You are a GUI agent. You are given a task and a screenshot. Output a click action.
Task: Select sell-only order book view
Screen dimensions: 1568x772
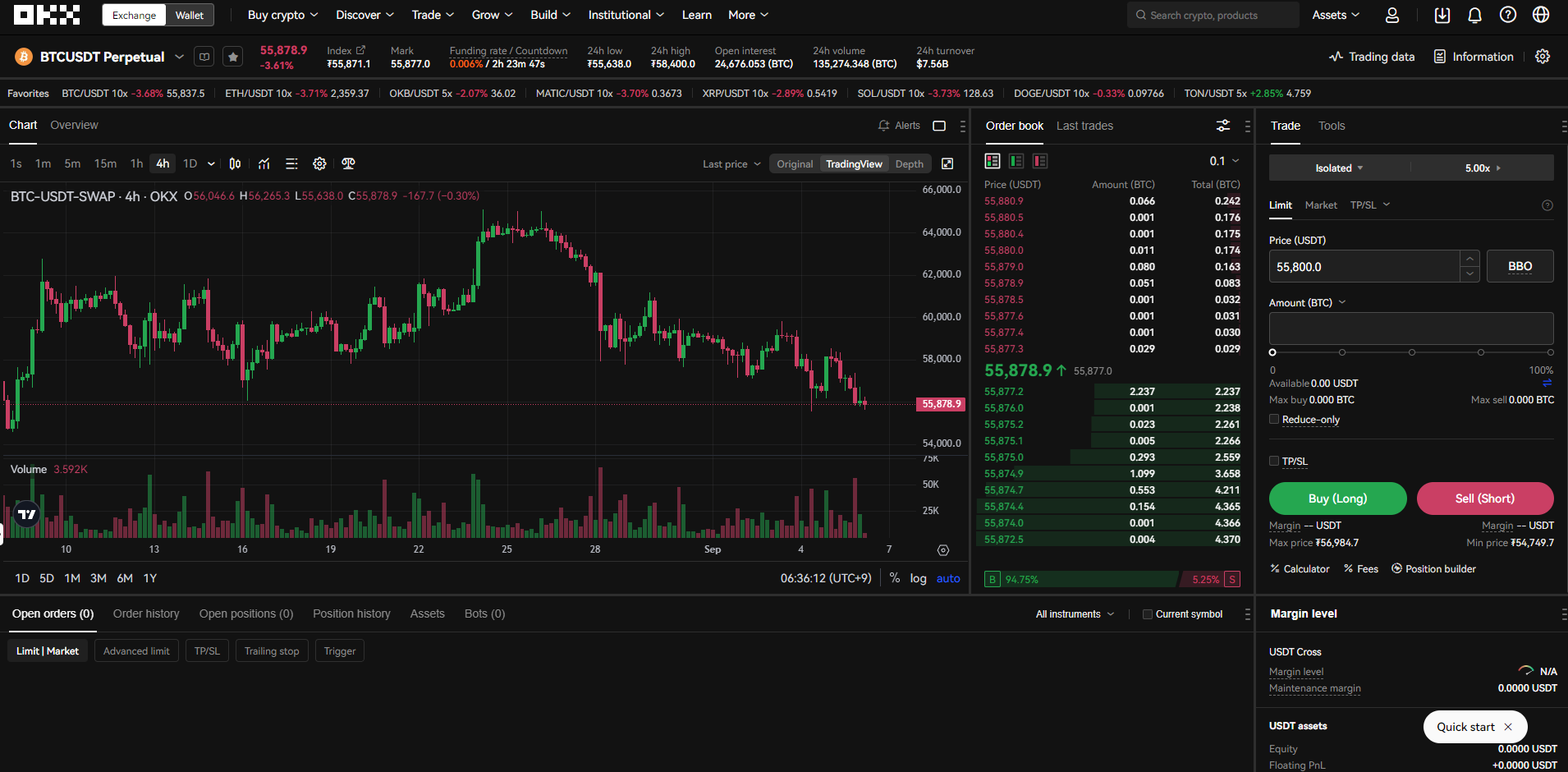click(1040, 161)
